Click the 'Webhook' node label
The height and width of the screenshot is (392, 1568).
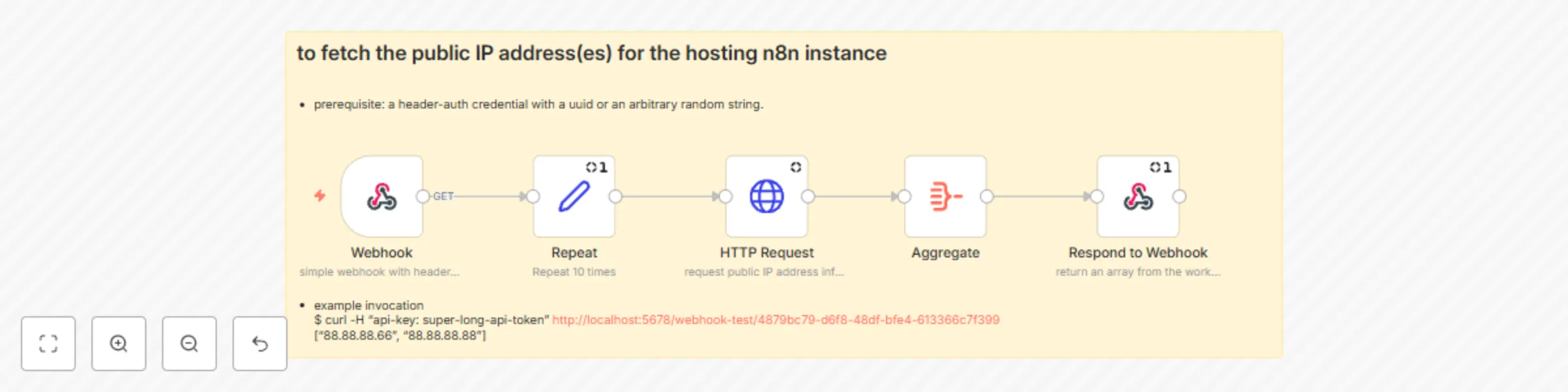pyautogui.click(x=382, y=252)
